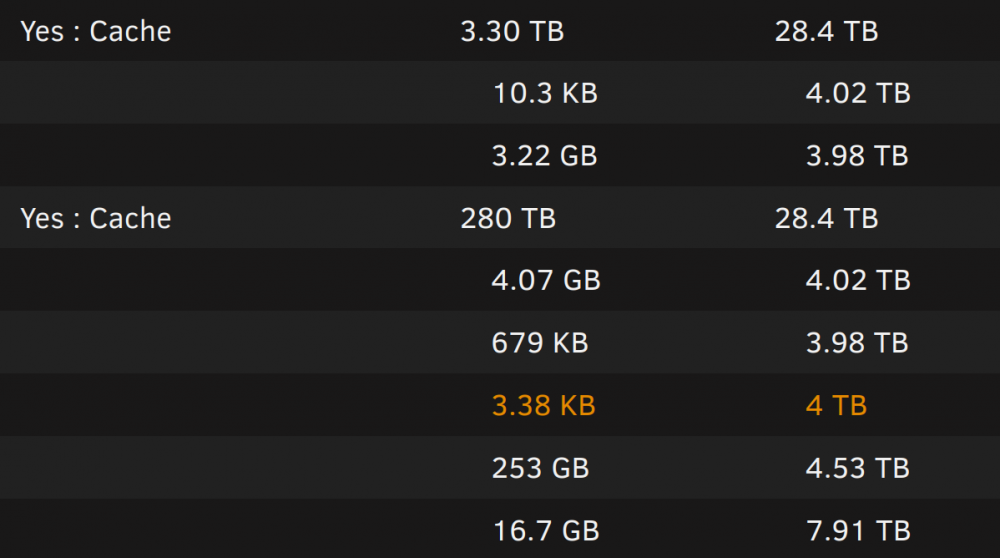The image size is (1000, 558).
Task: Click 3.98 TB next to 3.22 GB
Action: pyautogui.click(x=857, y=156)
